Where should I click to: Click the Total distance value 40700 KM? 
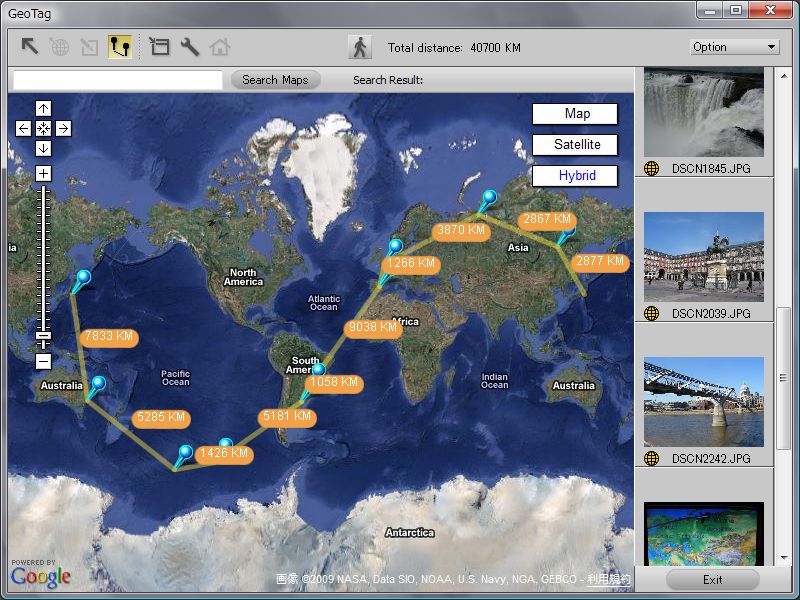pos(495,48)
